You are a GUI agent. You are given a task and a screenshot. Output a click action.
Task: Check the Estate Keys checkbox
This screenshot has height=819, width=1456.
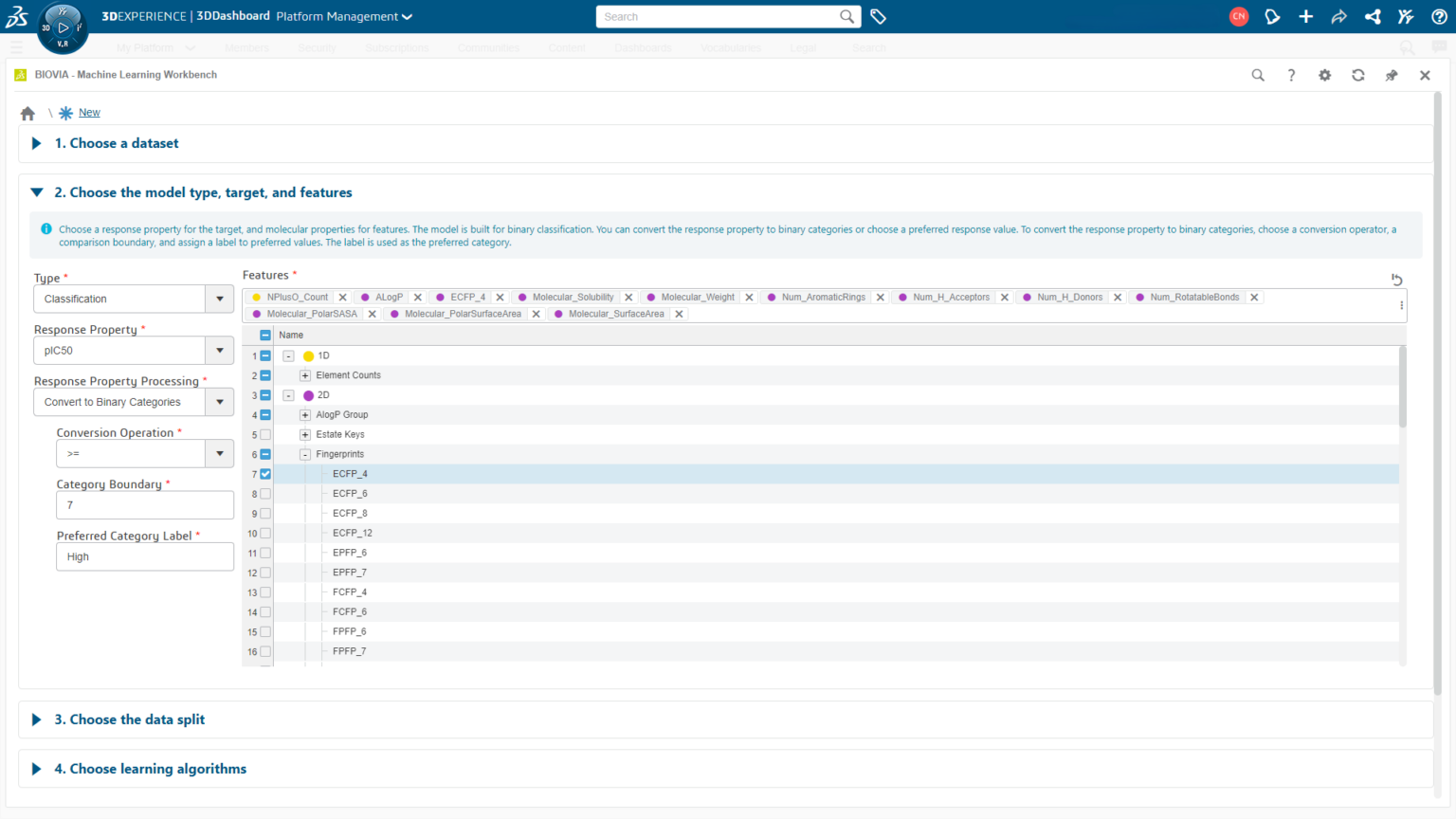pos(264,434)
